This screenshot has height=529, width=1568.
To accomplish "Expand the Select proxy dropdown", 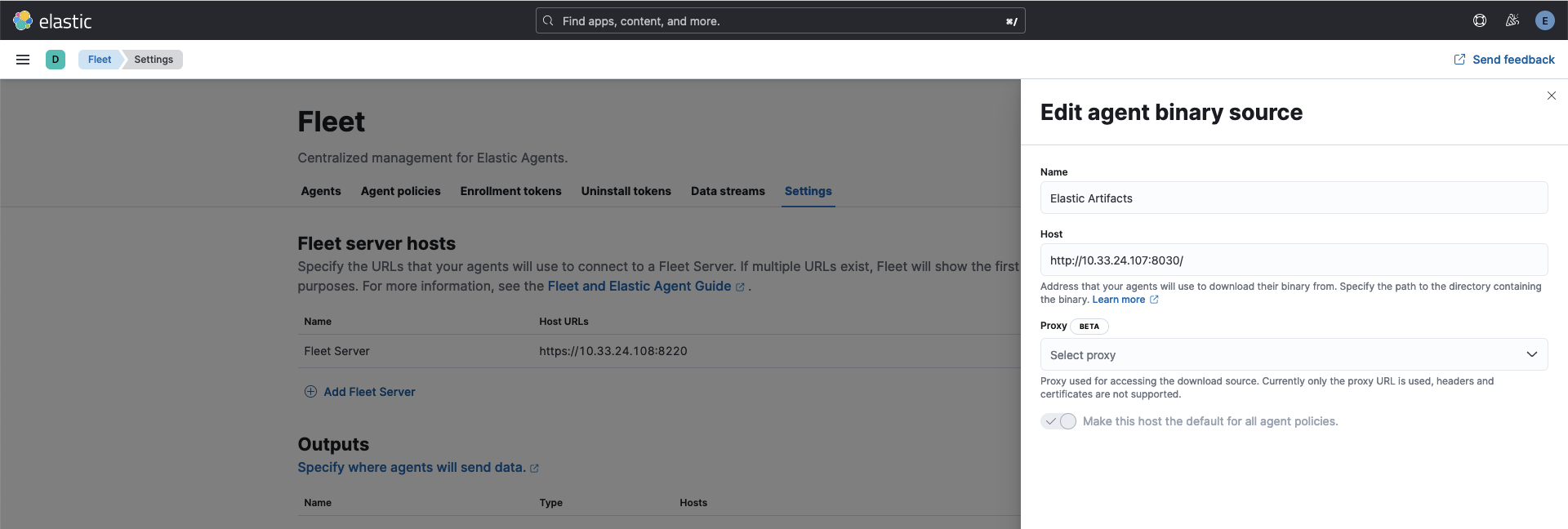I will pos(1294,355).
